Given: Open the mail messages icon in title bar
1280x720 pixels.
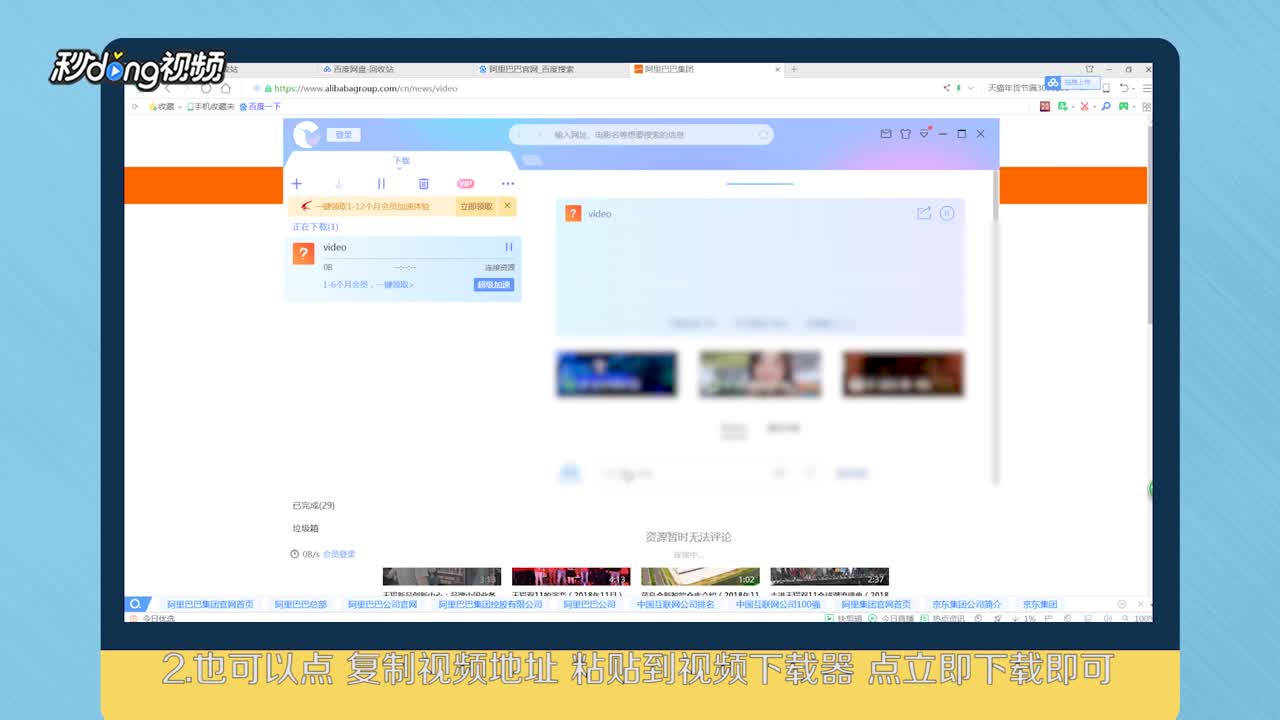Looking at the screenshot, I should click(885, 134).
